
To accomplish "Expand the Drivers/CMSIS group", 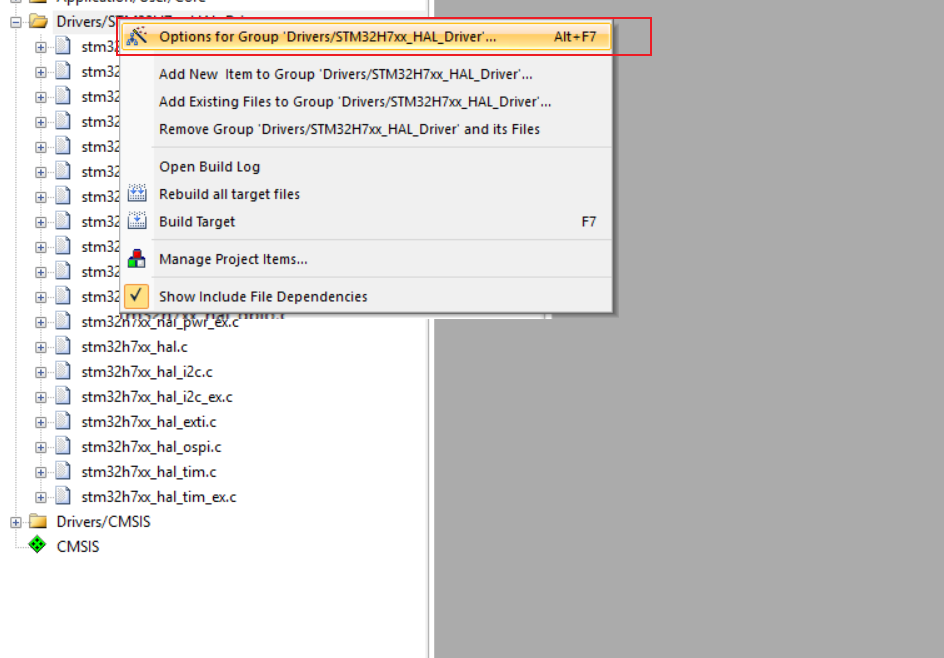I will pyautogui.click(x=16, y=523).
